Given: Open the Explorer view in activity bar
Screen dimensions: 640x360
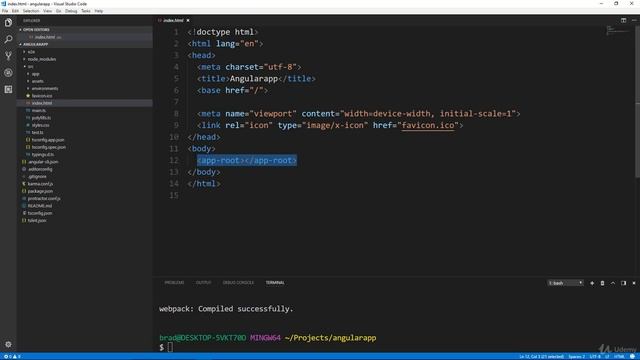Looking at the screenshot, I should click(x=8, y=22).
